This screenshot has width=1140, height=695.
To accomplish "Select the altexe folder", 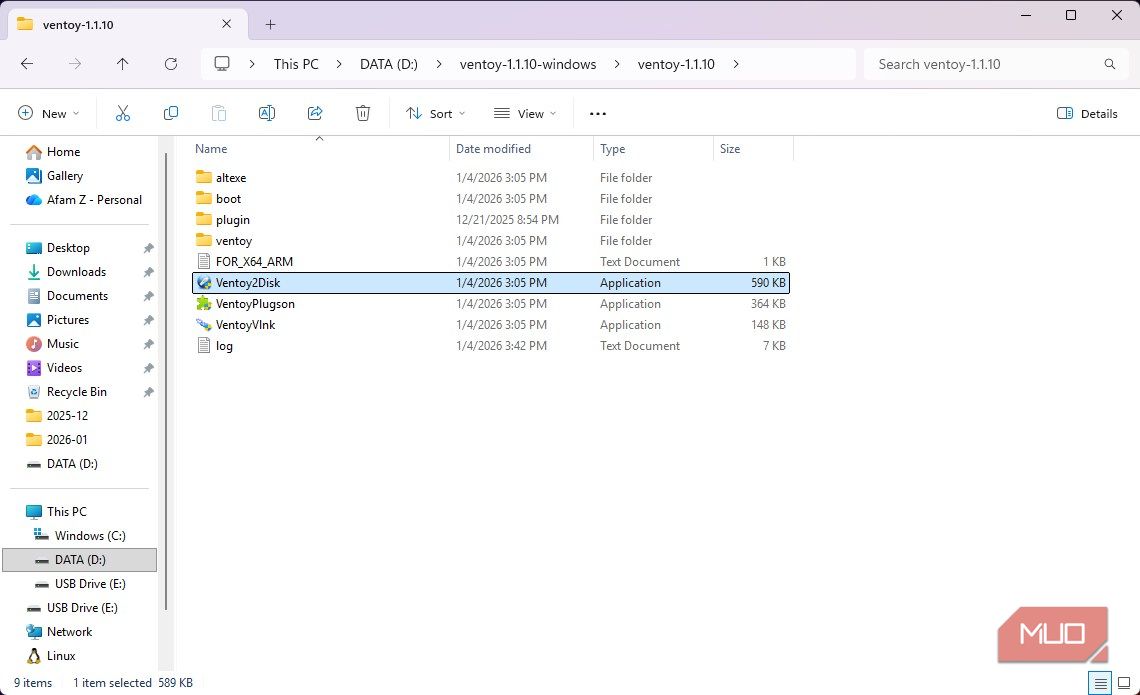I will coord(491,177).
